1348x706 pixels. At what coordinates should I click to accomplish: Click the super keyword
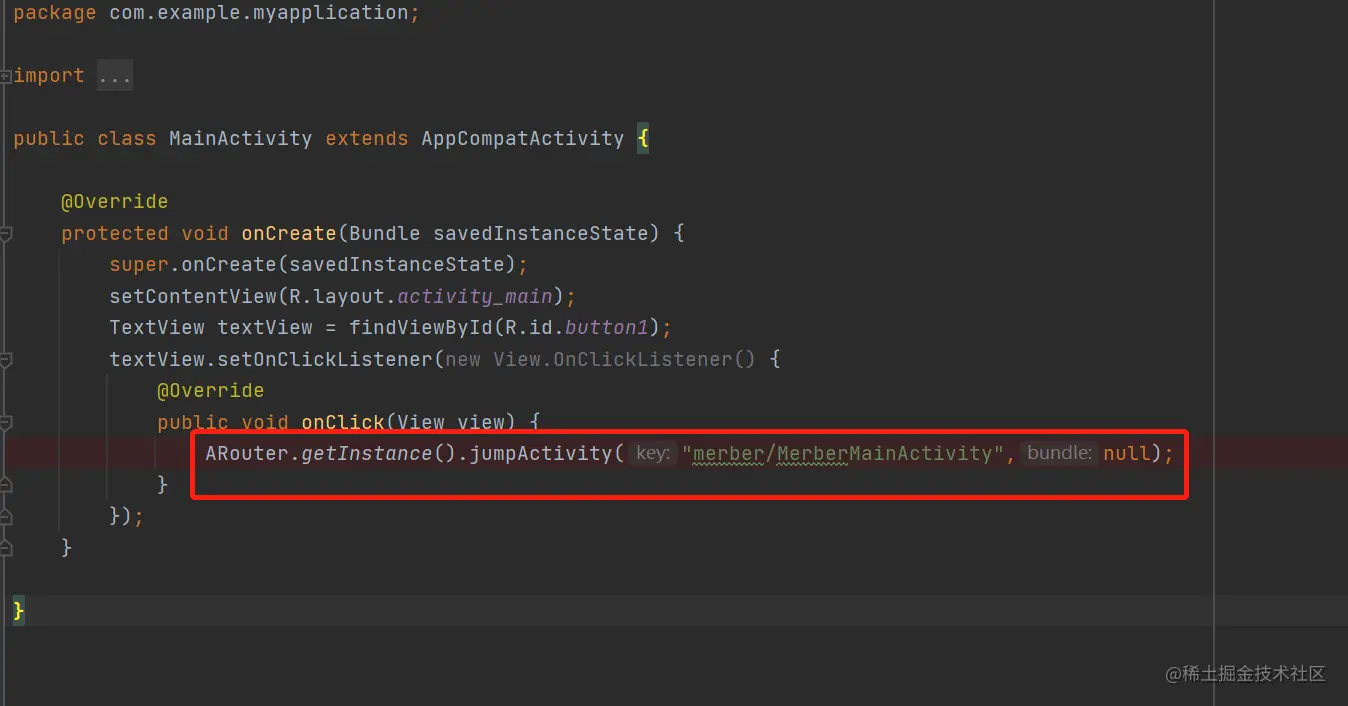click(139, 264)
